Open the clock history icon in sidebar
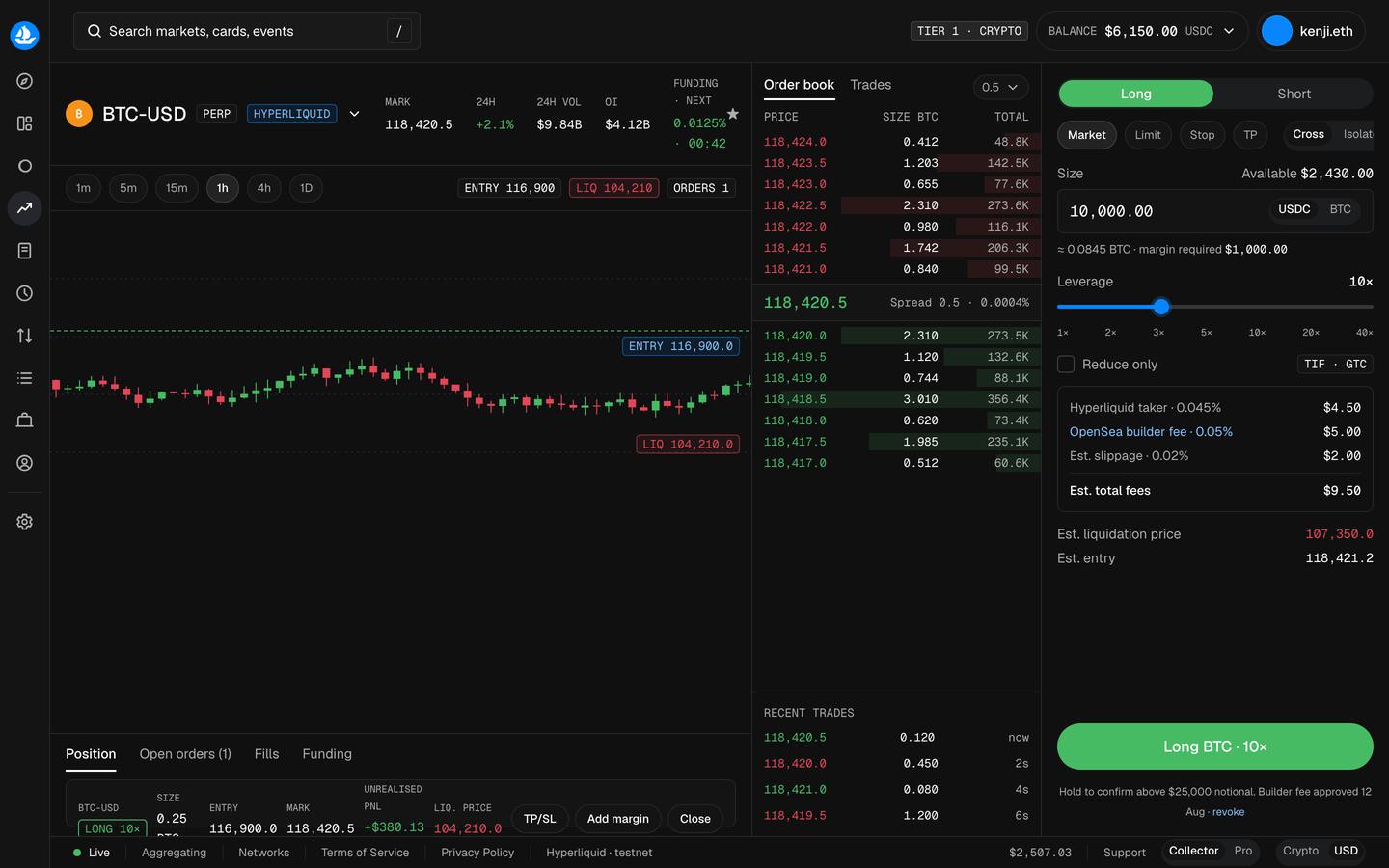 coord(25,293)
